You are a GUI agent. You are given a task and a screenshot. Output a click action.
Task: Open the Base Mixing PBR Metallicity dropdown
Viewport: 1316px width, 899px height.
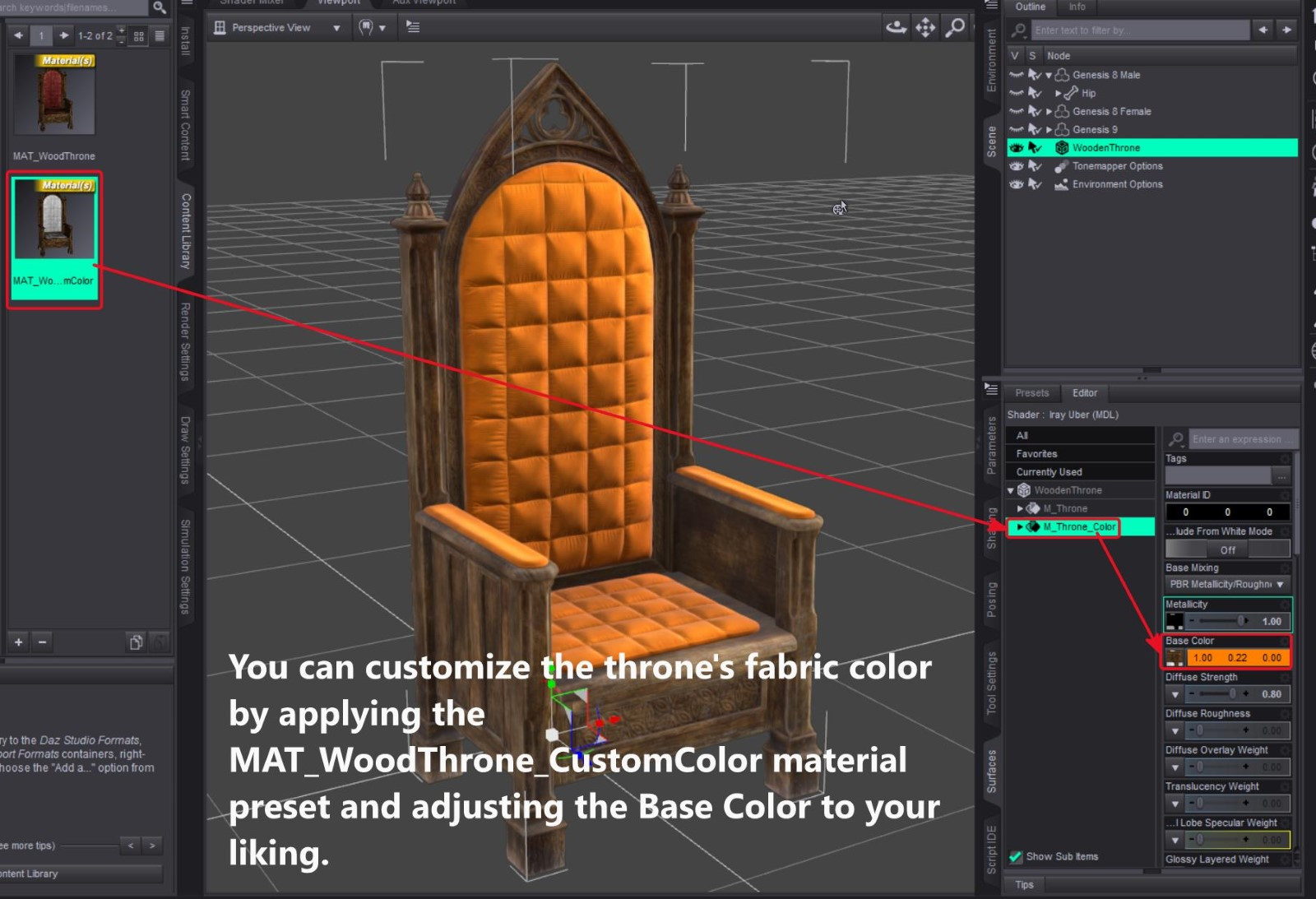(1227, 584)
